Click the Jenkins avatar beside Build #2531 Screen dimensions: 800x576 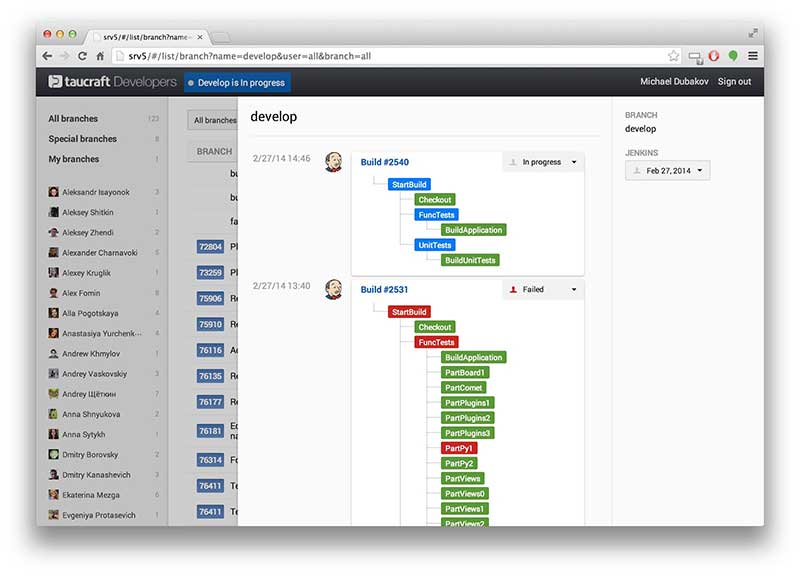(x=334, y=289)
